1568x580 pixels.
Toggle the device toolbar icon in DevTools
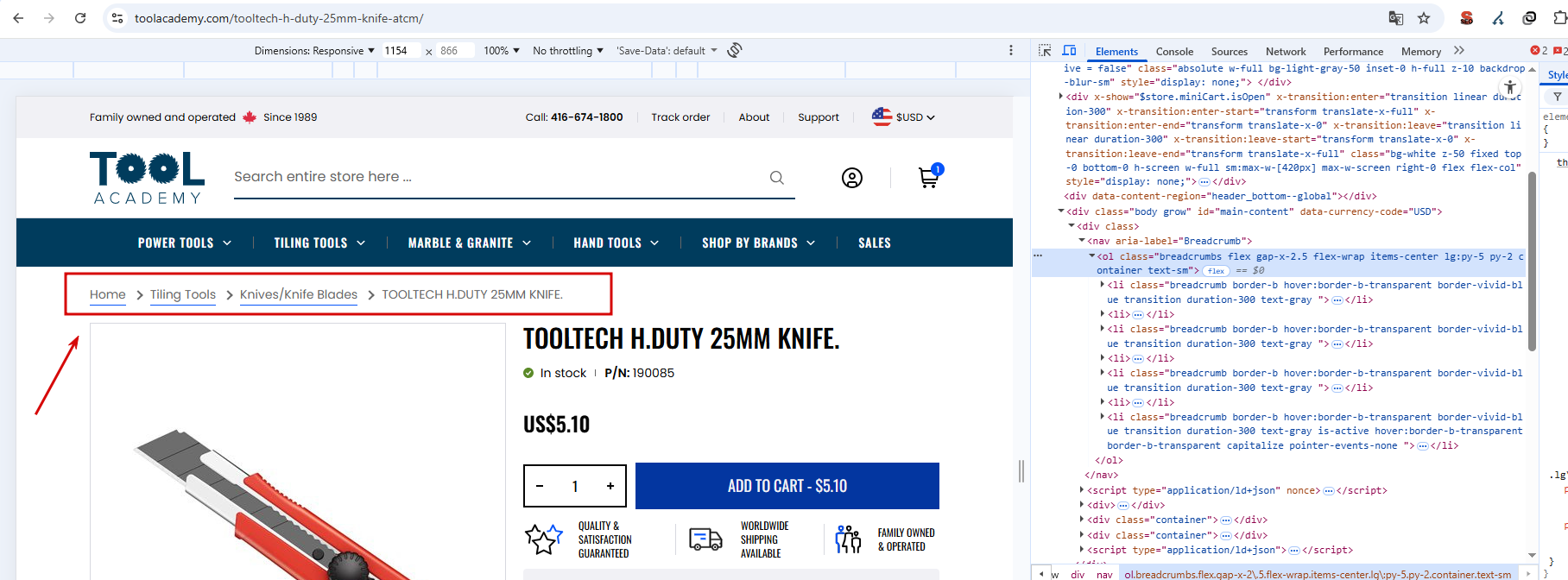point(1069,51)
